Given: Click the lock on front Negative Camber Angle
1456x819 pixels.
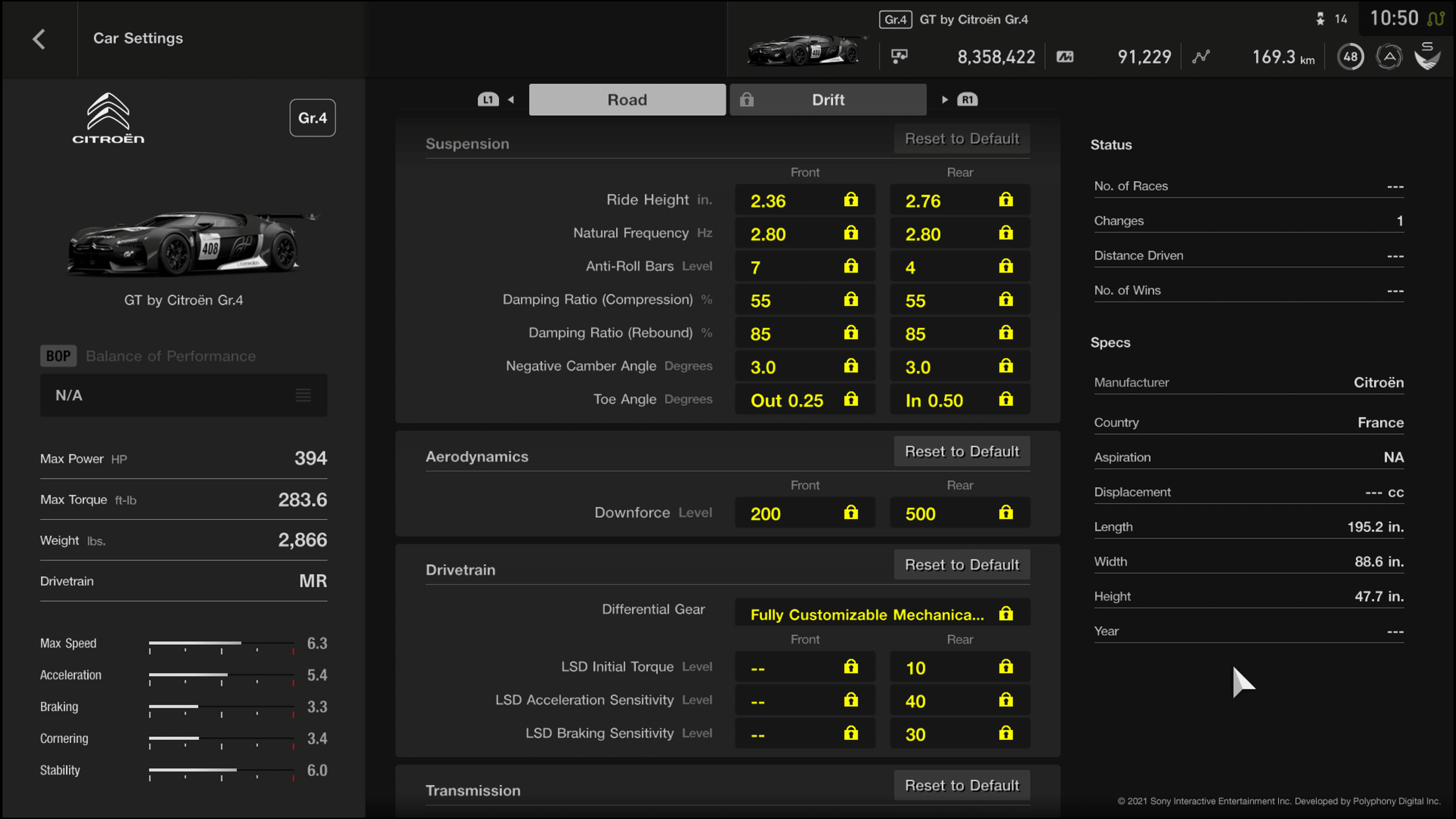Looking at the screenshot, I should click(850, 366).
